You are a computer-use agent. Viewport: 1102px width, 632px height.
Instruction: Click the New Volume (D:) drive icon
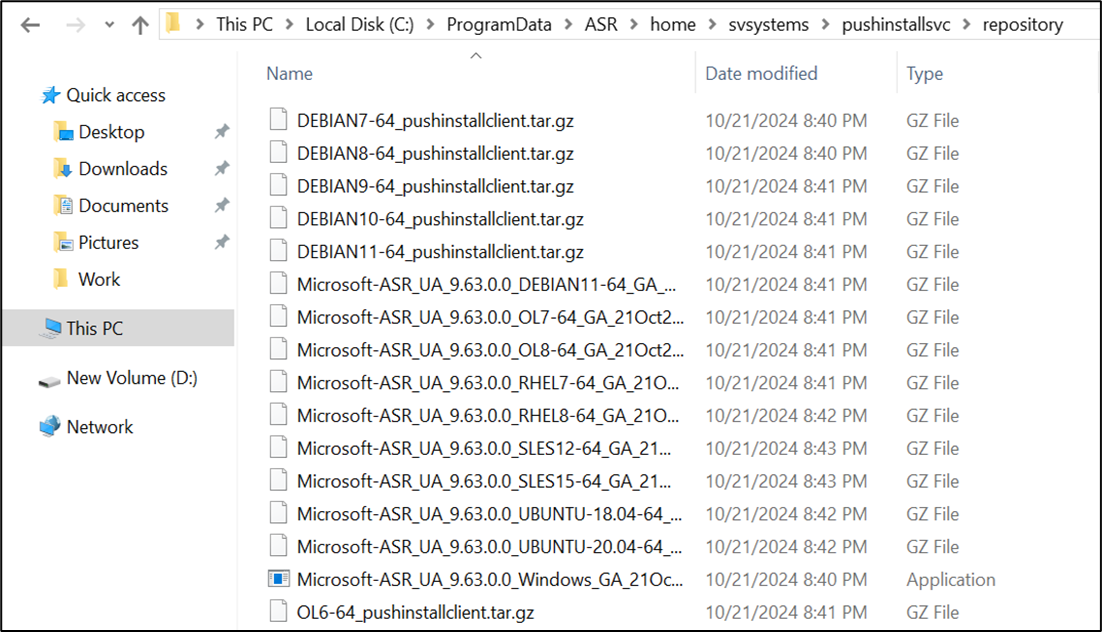[50, 380]
